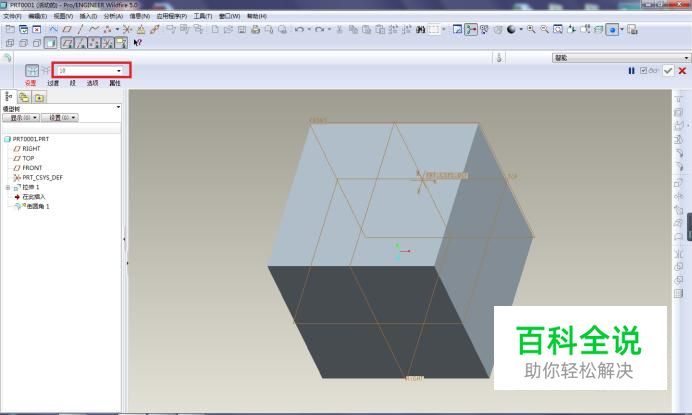
Task: Click the sketch tool icon in the datum toolbar
Action: tap(53, 30)
